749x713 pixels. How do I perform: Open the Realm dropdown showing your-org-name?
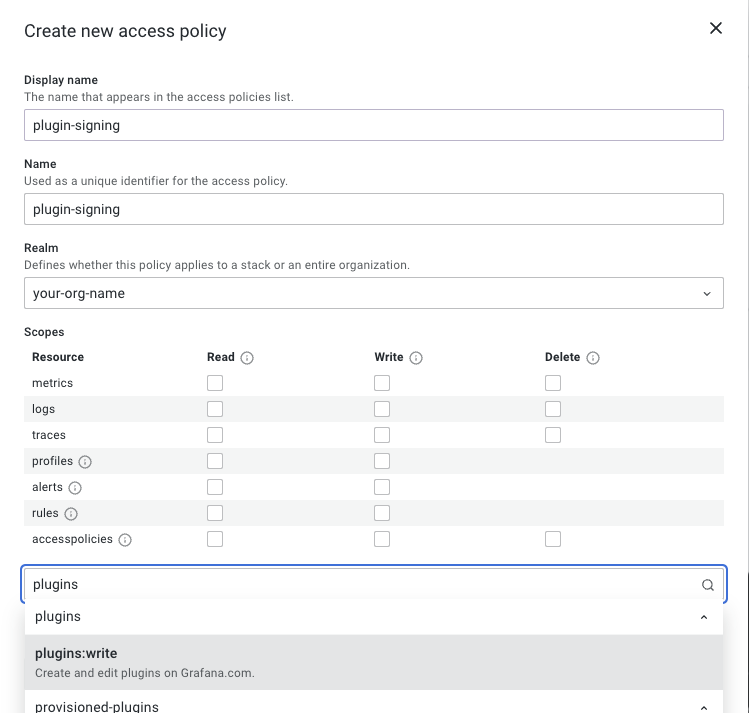[x=373, y=294]
